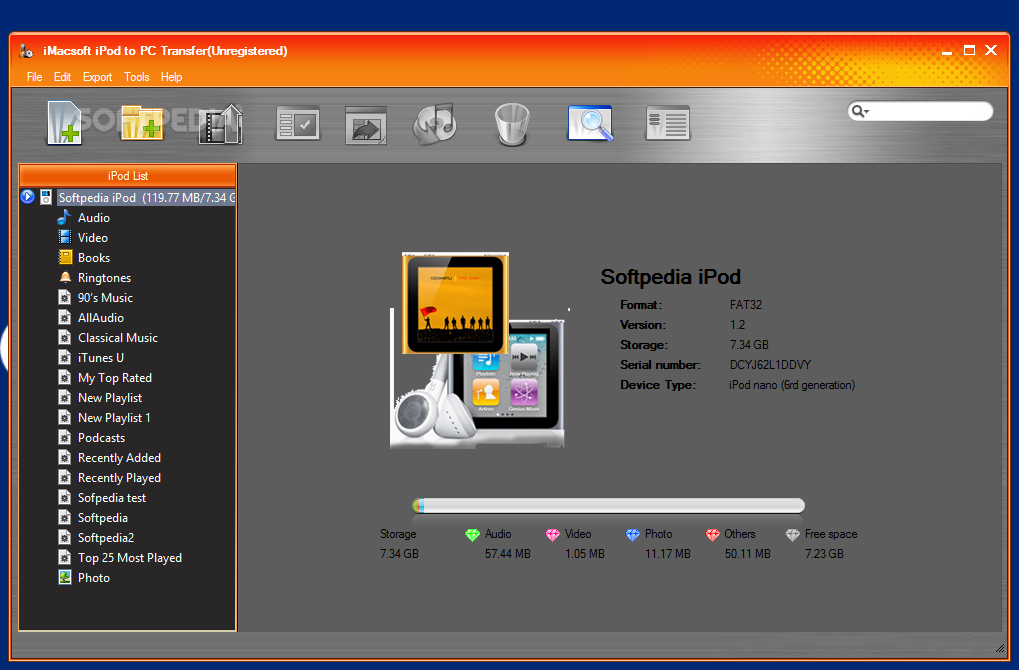Click the storage usage bar
Viewport: 1019px width, 670px height.
[609, 506]
